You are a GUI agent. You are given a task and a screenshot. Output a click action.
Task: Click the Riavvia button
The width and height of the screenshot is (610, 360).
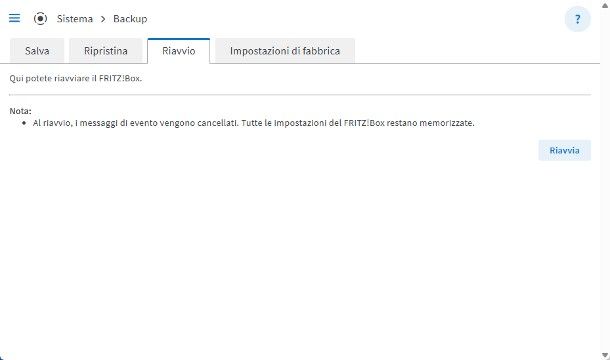coord(564,150)
